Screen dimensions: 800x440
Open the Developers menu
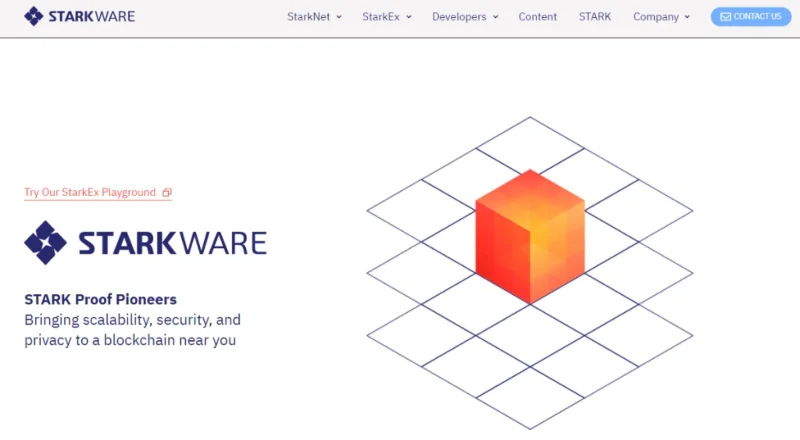pos(459,17)
